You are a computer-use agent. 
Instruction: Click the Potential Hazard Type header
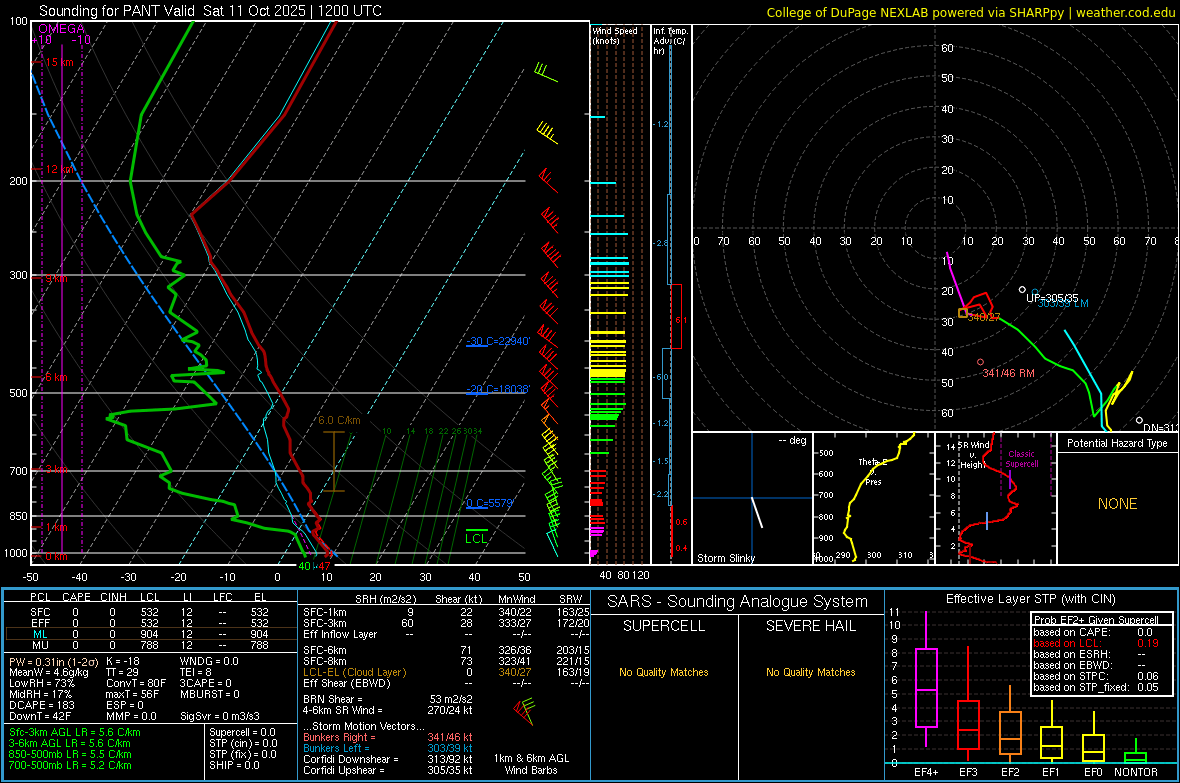click(1117, 443)
